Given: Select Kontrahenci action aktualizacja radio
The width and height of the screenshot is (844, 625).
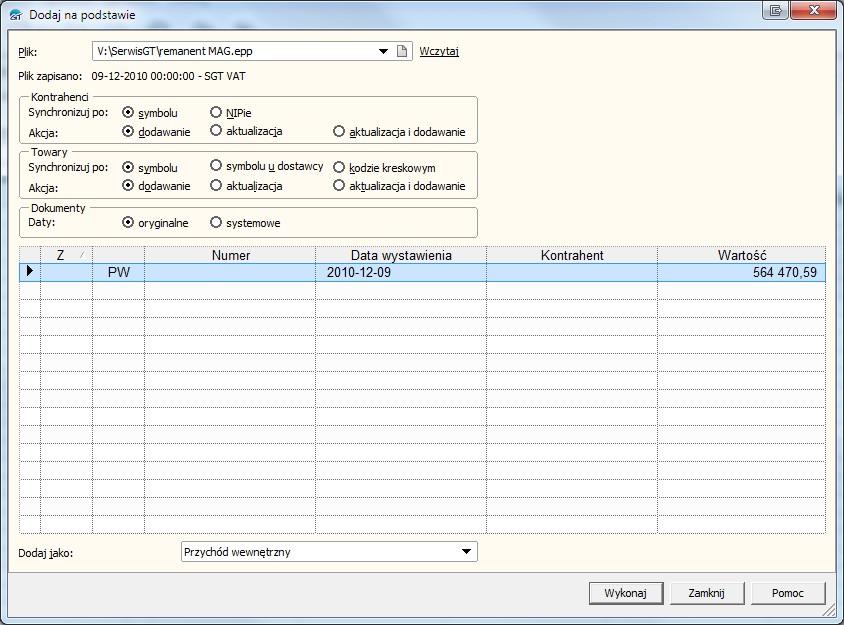Looking at the screenshot, I should click(216, 130).
